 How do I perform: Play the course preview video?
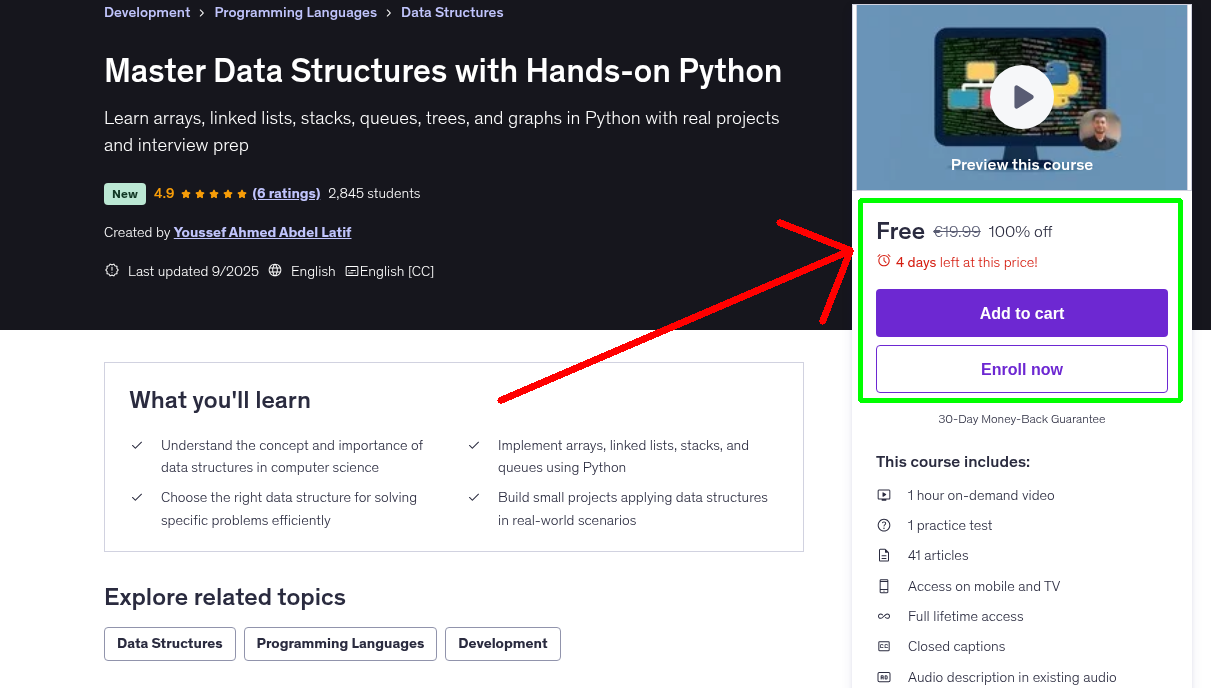1021,97
